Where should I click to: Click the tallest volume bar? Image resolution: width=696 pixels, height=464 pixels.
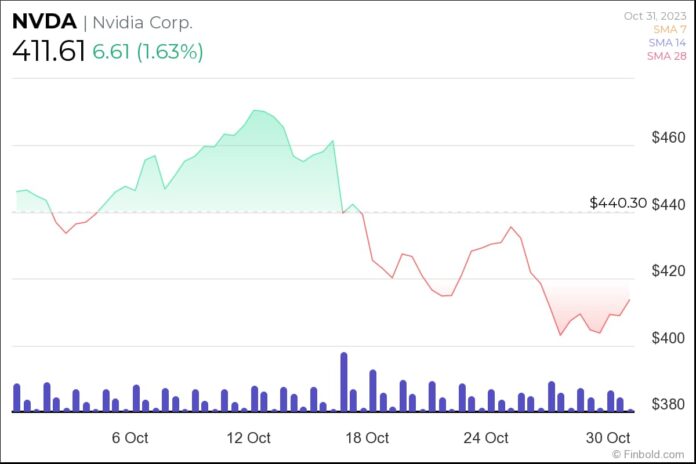(343, 382)
